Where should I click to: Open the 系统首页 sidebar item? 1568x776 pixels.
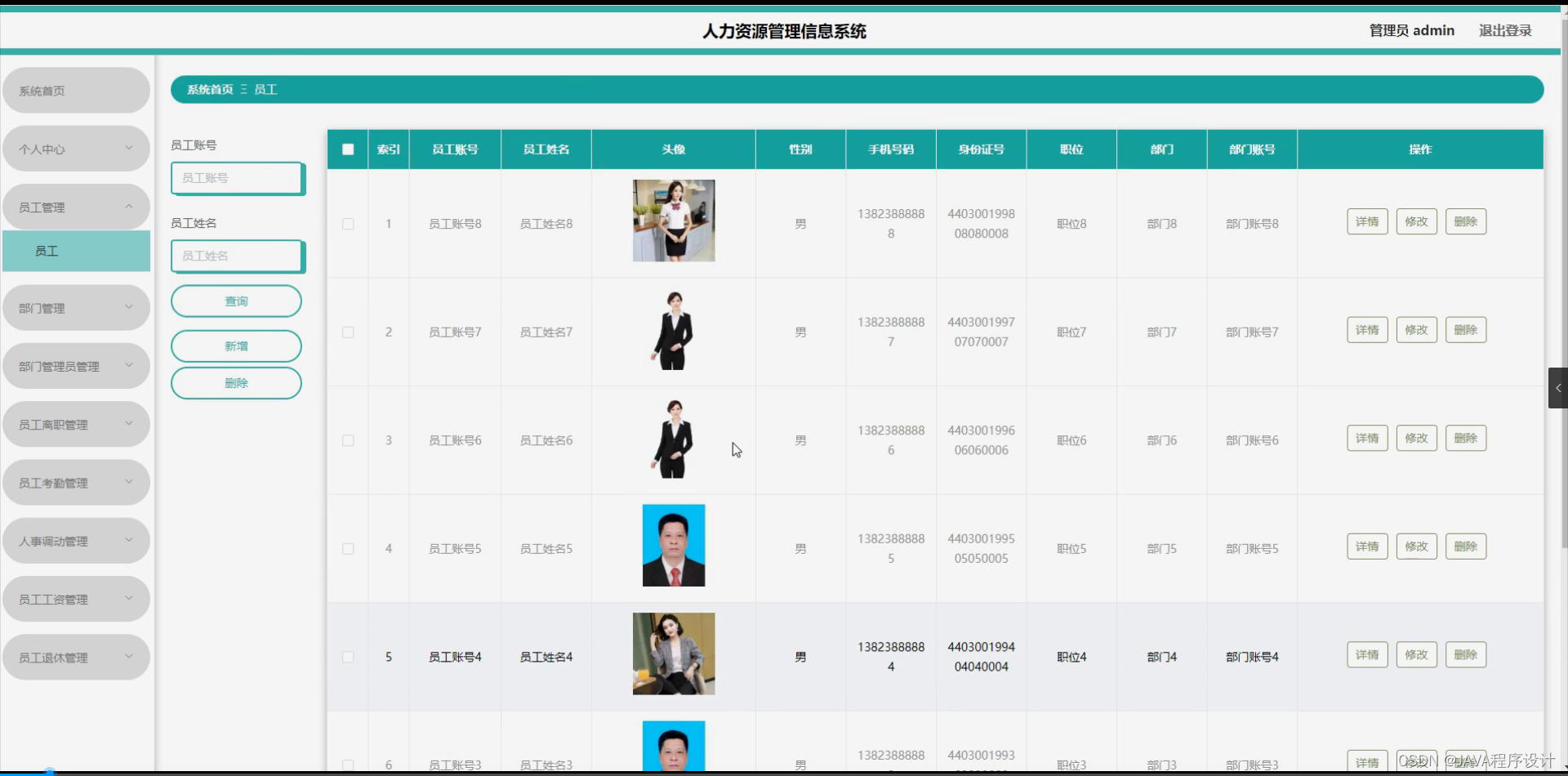[x=76, y=91]
